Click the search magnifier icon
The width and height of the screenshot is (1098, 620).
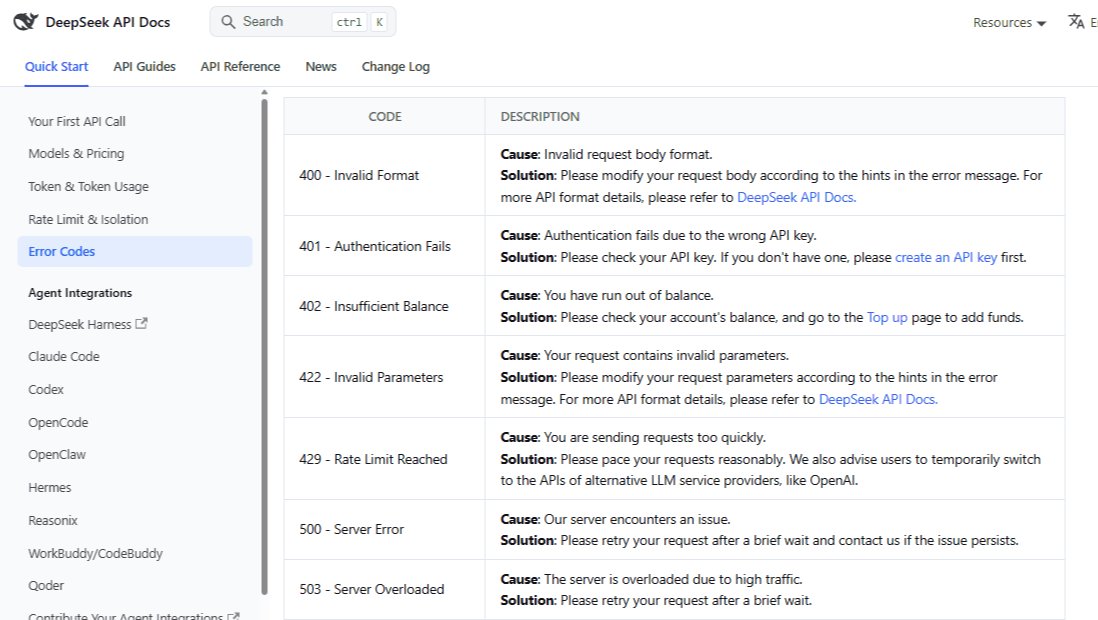coord(228,22)
